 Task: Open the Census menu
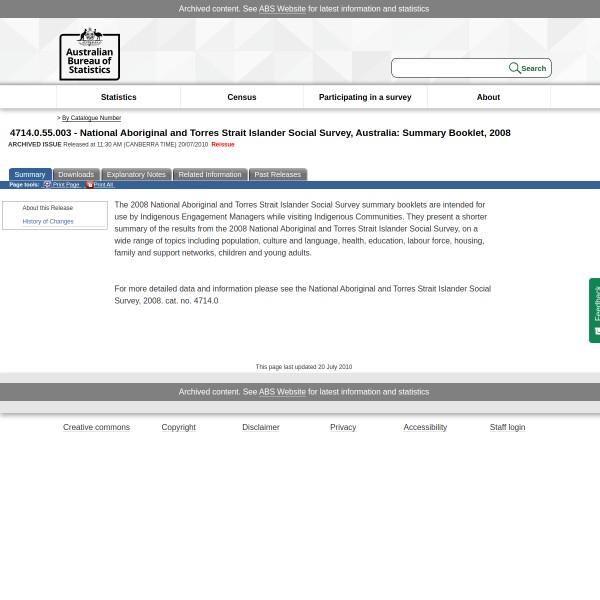pos(242,97)
